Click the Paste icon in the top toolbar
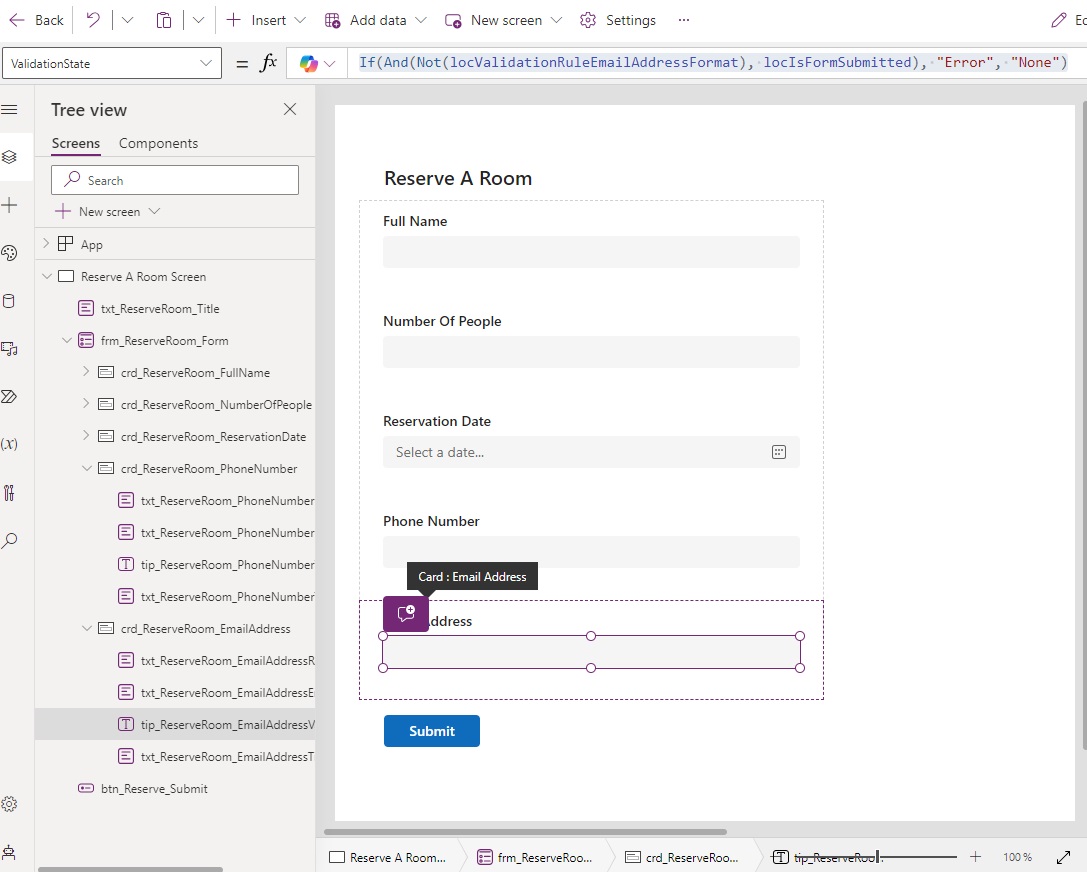Image resolution: width=1087 pixels, height=872 pixels. [x=163, y=19]
